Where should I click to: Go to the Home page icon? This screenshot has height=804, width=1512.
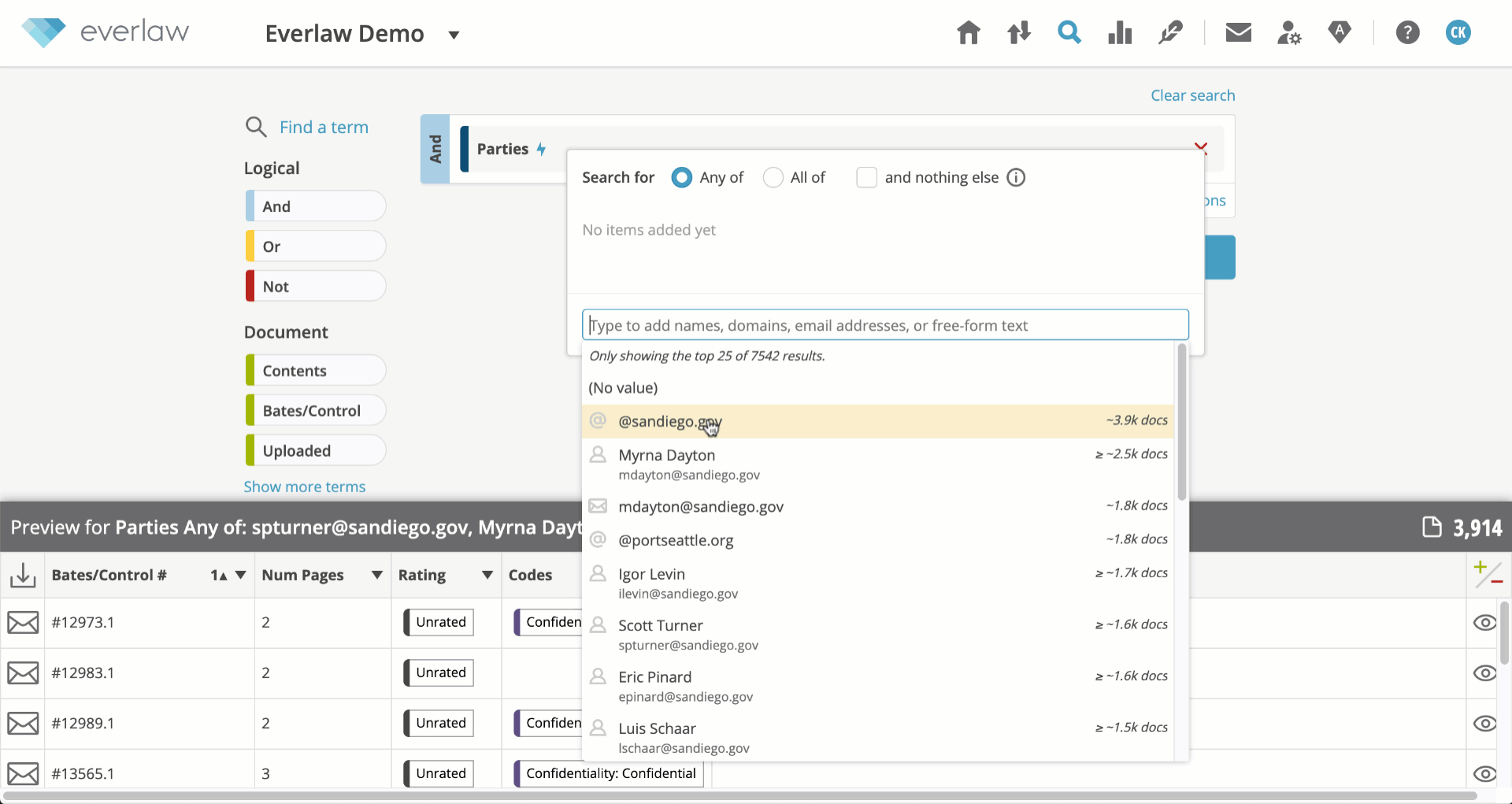[x=968, y=33]
